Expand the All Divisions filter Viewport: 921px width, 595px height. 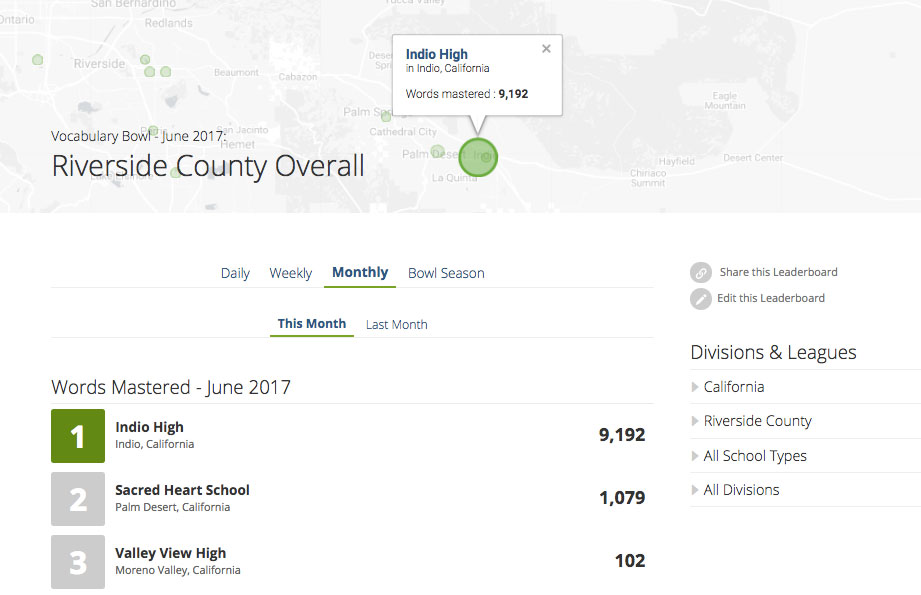pyautogui.click(x=741, y=490)
